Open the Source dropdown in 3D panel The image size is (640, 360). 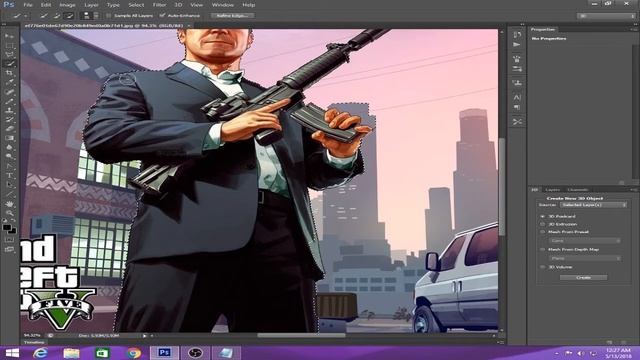pyautogui.click(x=594, y=204)
